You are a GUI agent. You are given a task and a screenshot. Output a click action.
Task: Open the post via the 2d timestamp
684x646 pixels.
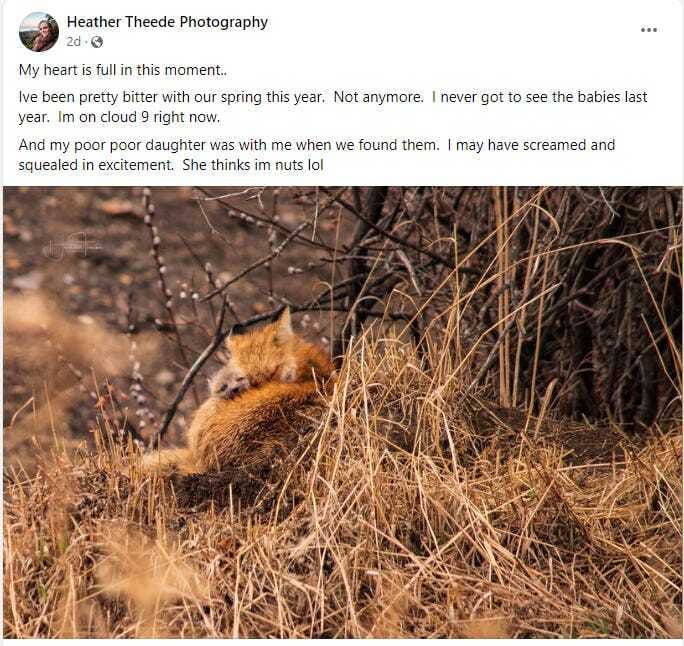74,42
